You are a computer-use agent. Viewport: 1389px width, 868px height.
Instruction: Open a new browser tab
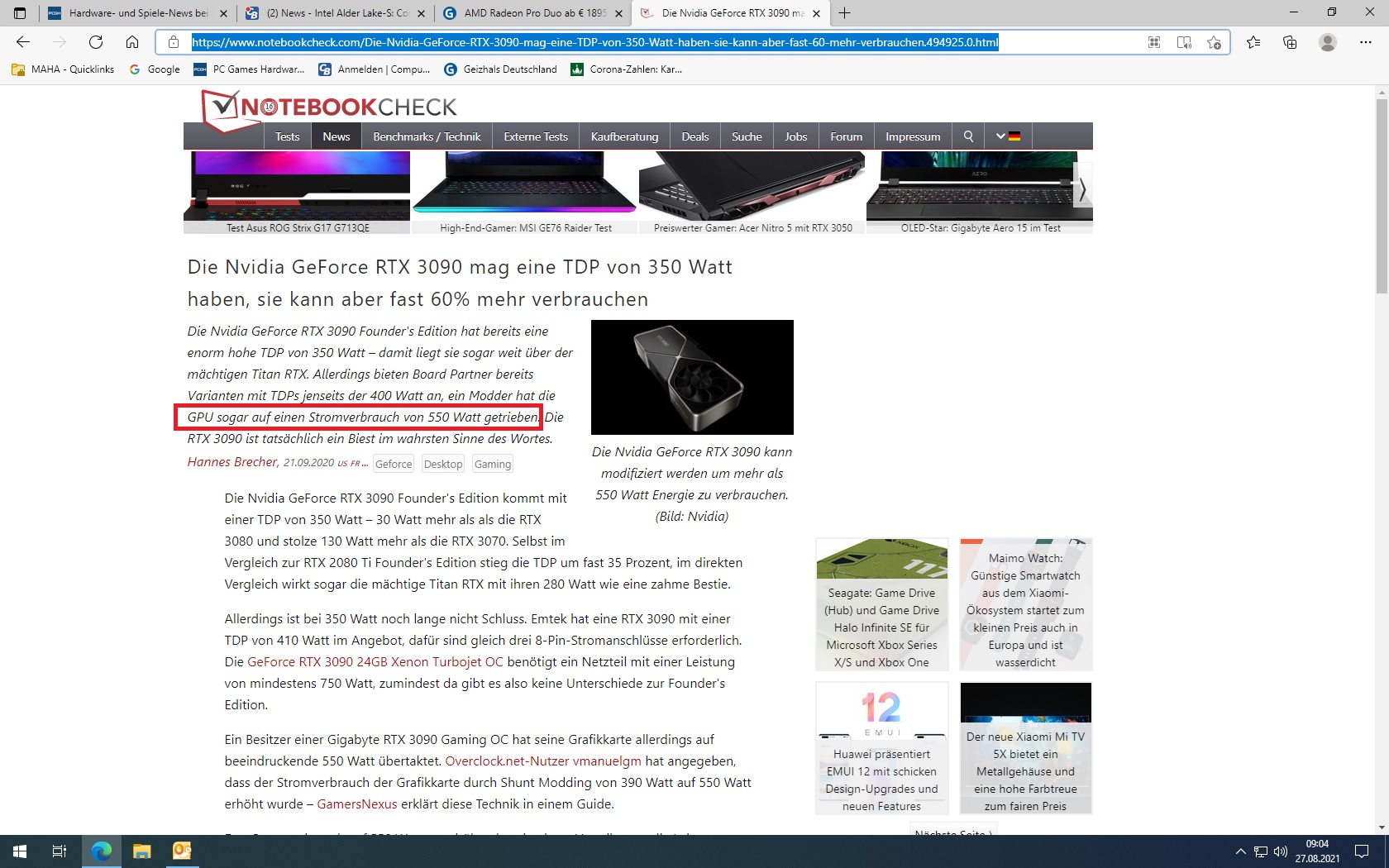point(844,13)
